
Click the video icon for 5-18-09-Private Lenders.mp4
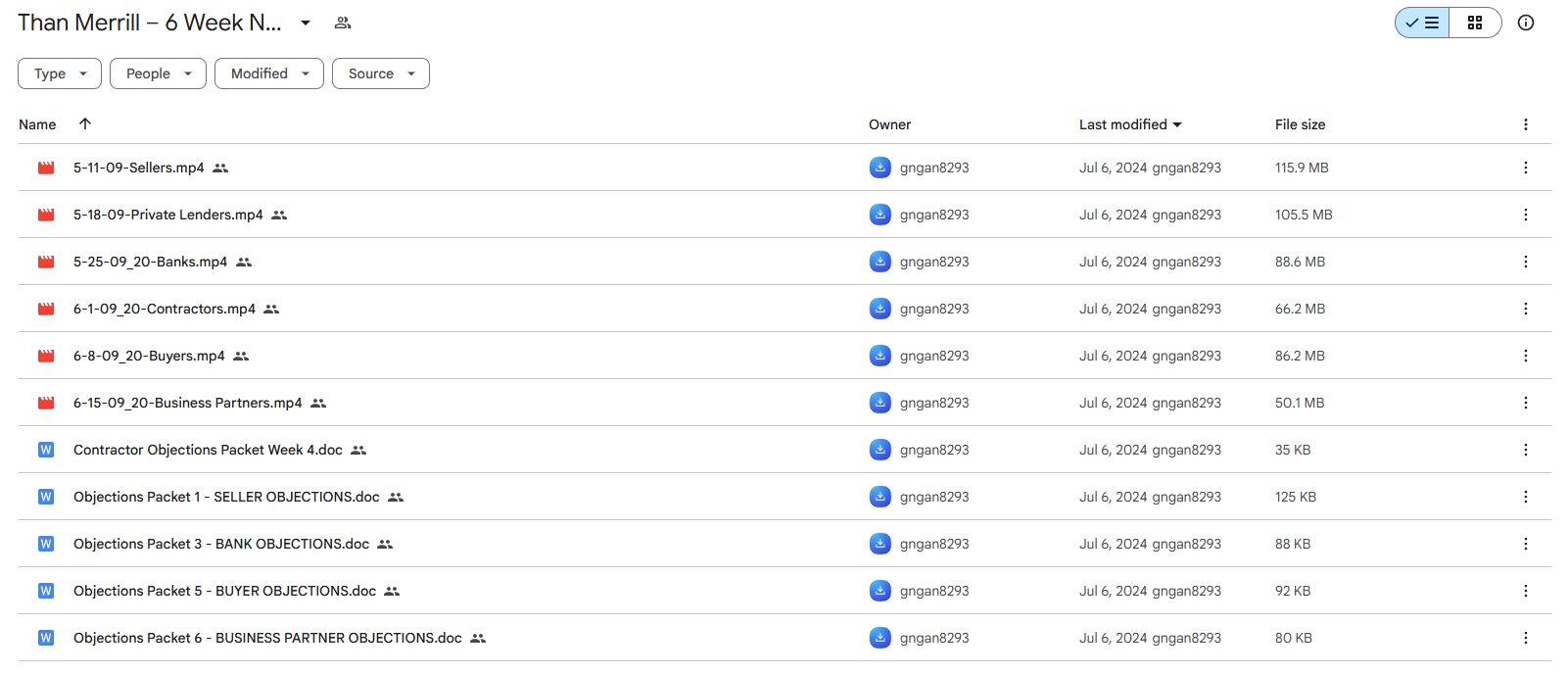click(46, 215)
